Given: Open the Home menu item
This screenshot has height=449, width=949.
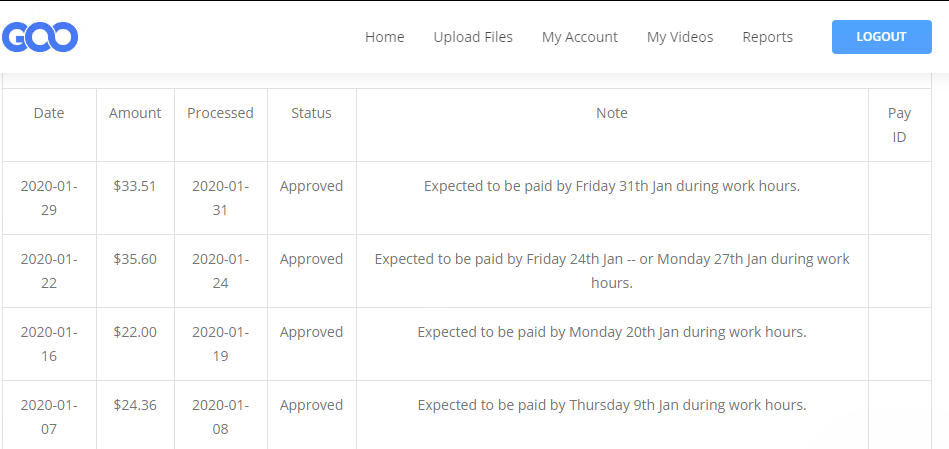Looking at the screenshot, I should pos(384,37).
